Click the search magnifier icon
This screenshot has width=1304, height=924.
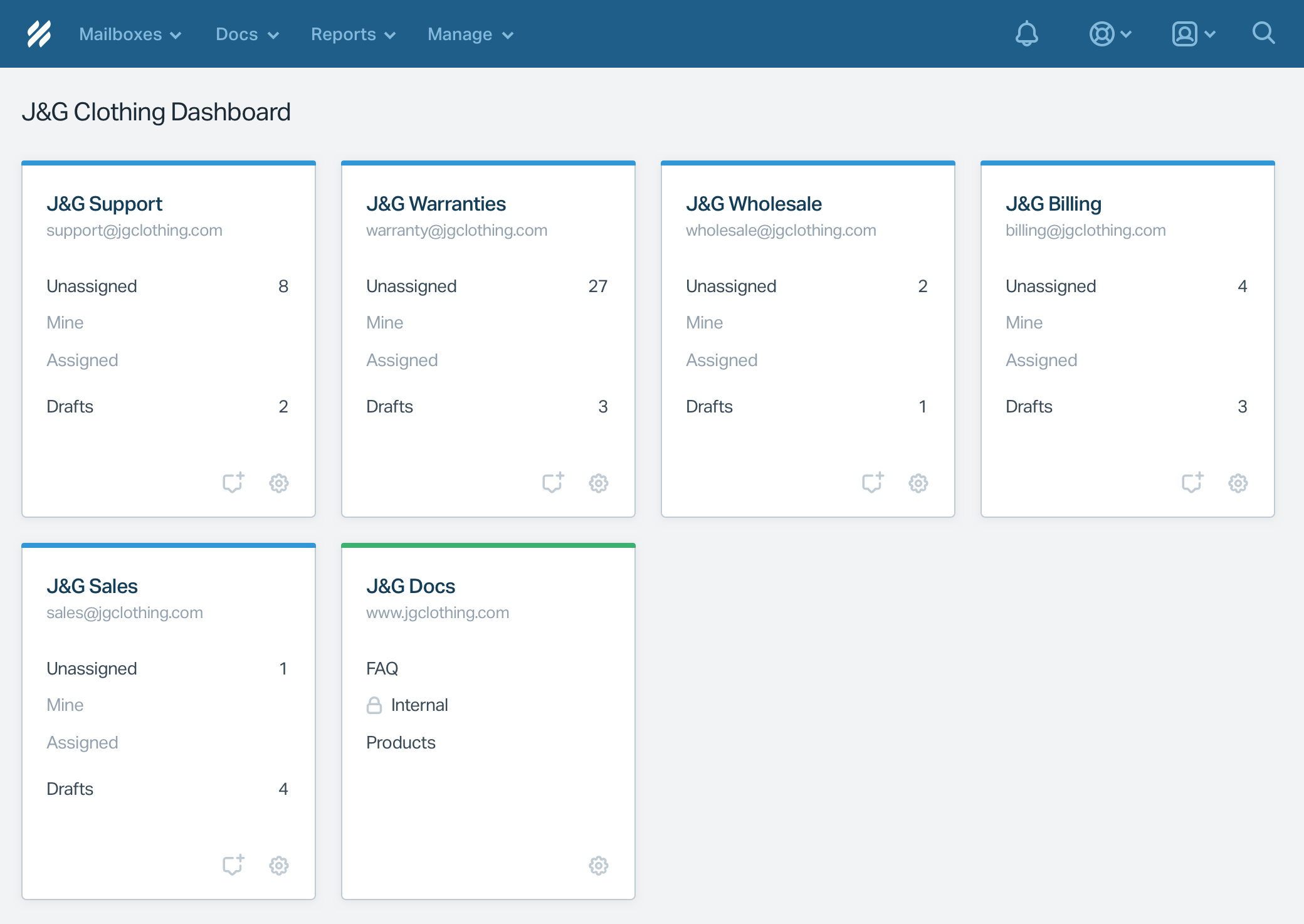click(x=1263, y=33)
